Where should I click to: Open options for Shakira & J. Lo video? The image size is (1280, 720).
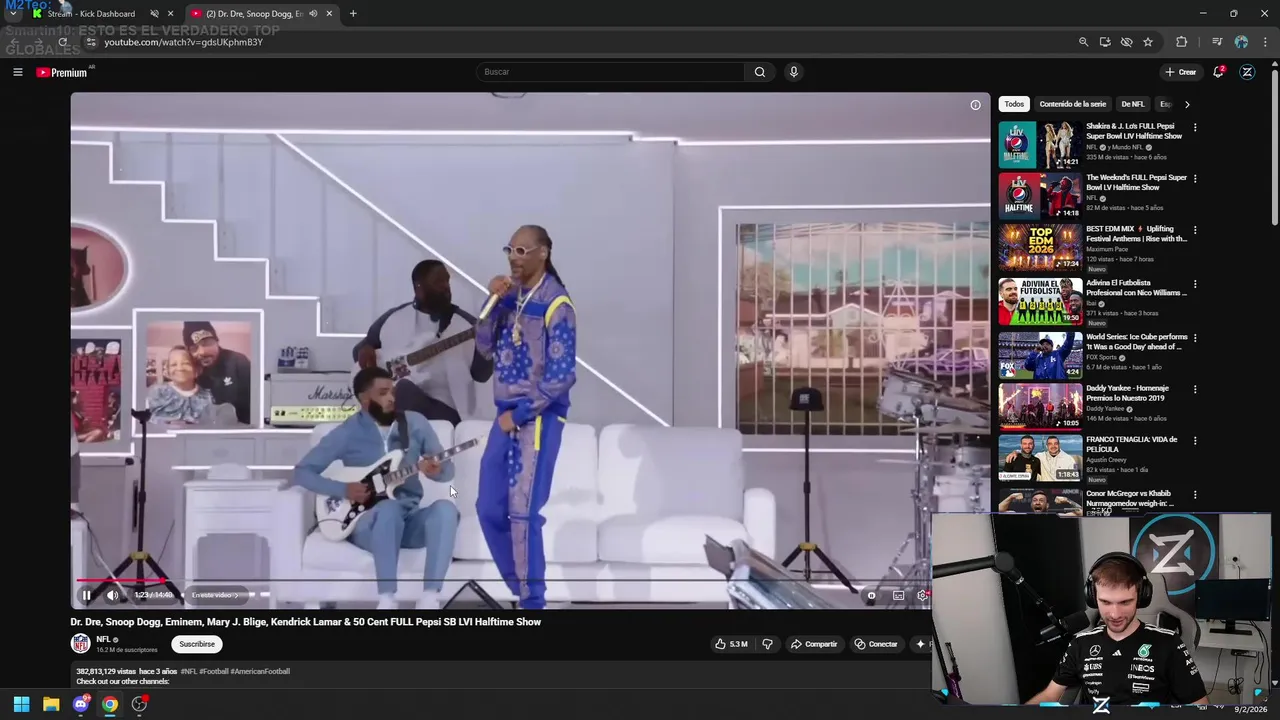[x=1195, y=128]
